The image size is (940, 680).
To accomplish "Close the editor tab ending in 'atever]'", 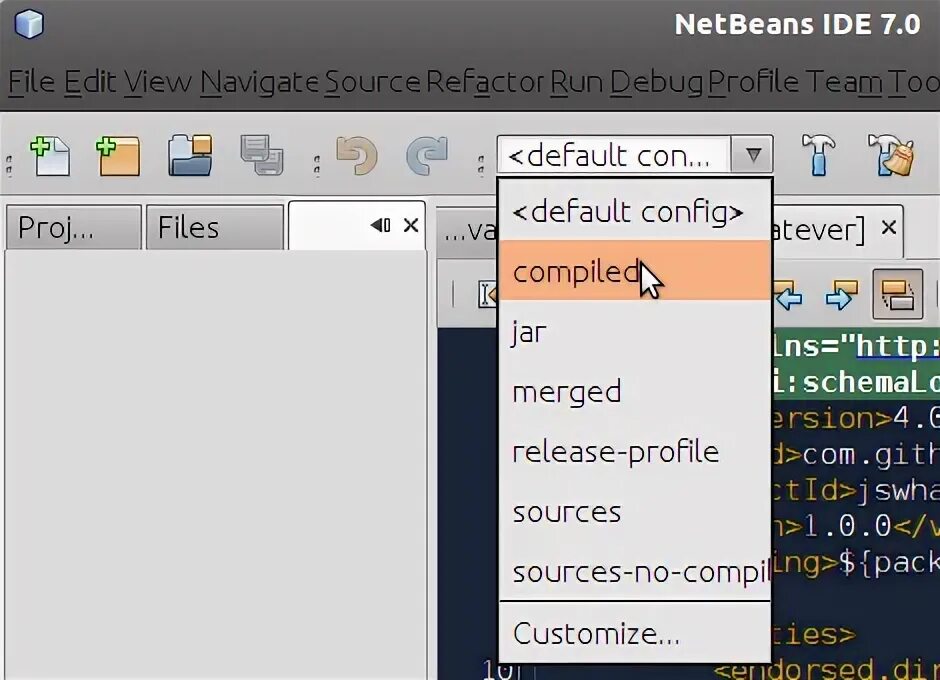I will (x=888, y=227).
